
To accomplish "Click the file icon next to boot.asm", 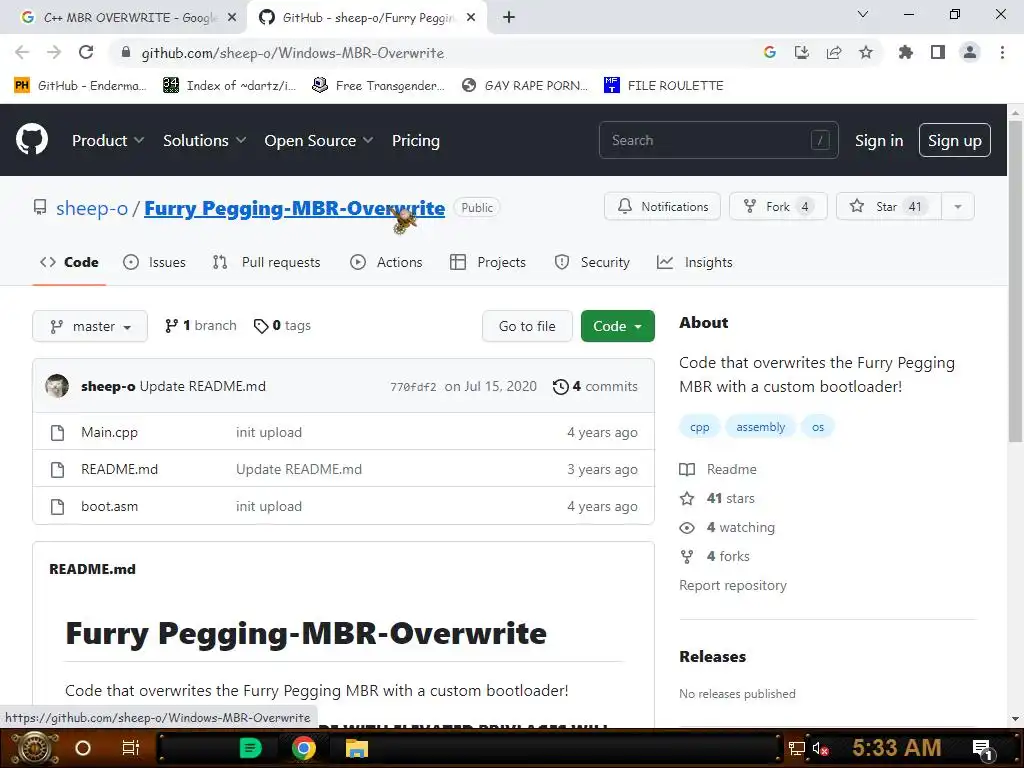I will tap(57, 506).
